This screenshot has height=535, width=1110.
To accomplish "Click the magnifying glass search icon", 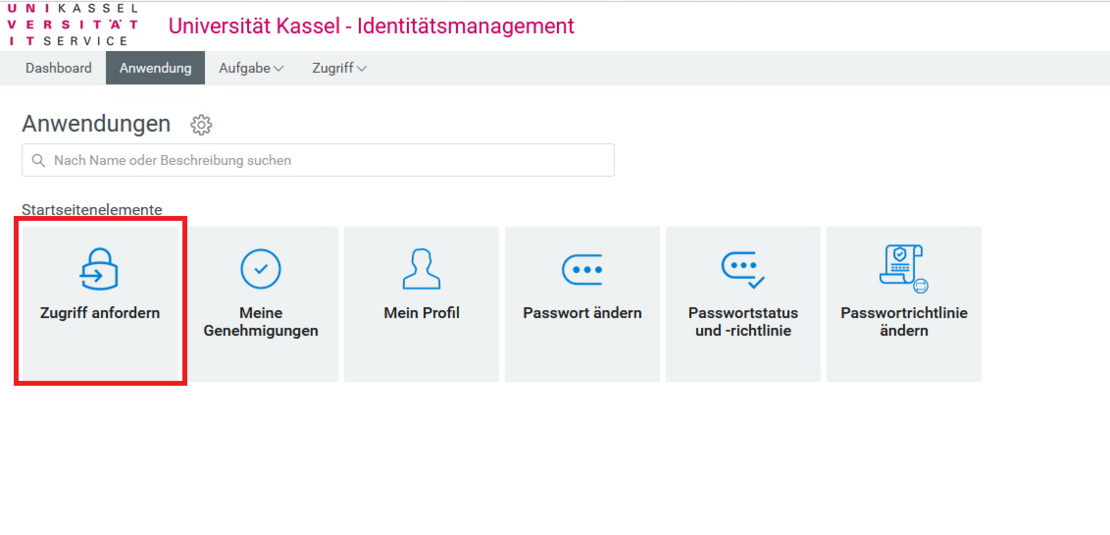I will click(39, 160).
